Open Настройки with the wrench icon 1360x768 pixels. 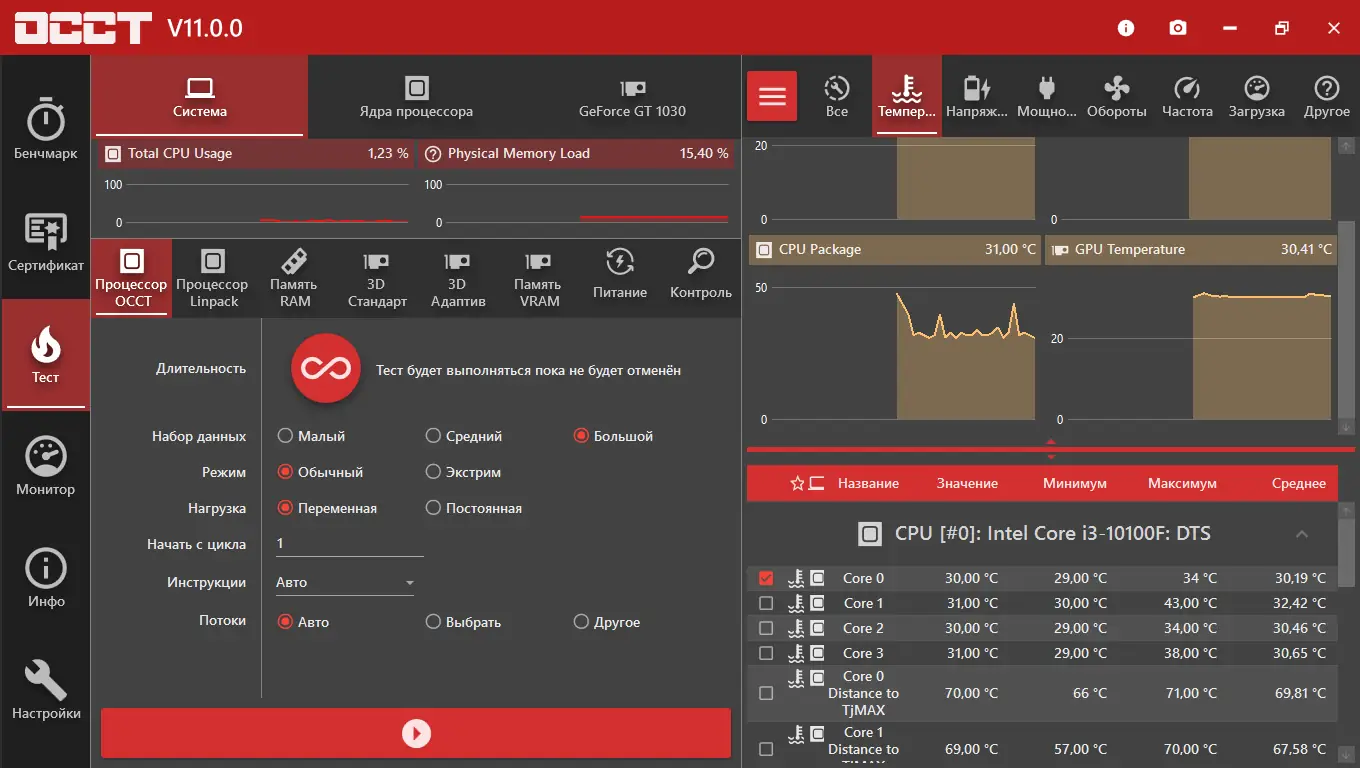click(x=45, y=690)
